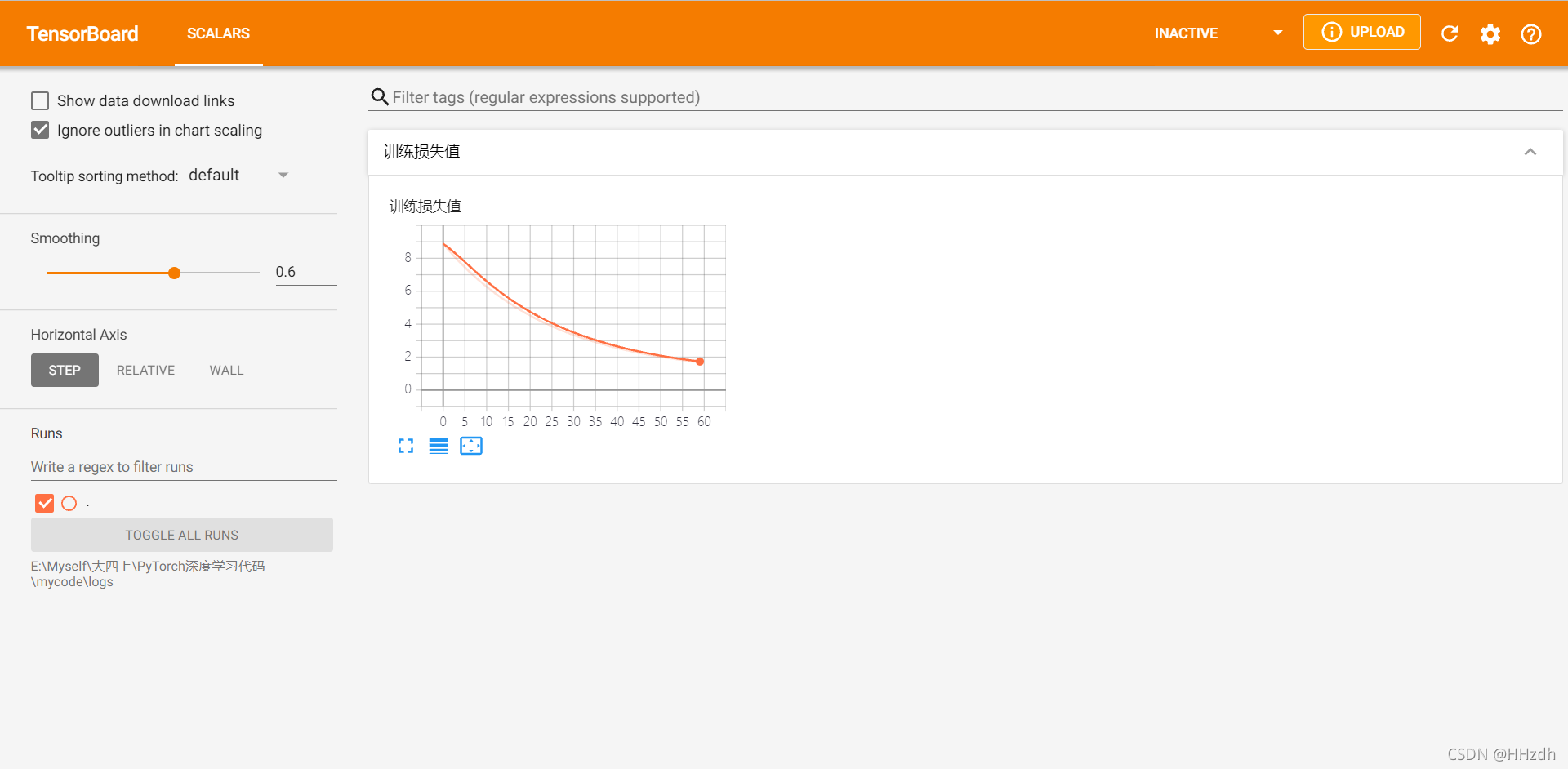Uncheck Ignore outliers in chart scaling
Screen dimensions: 1568x769
(x=40, y=130)
